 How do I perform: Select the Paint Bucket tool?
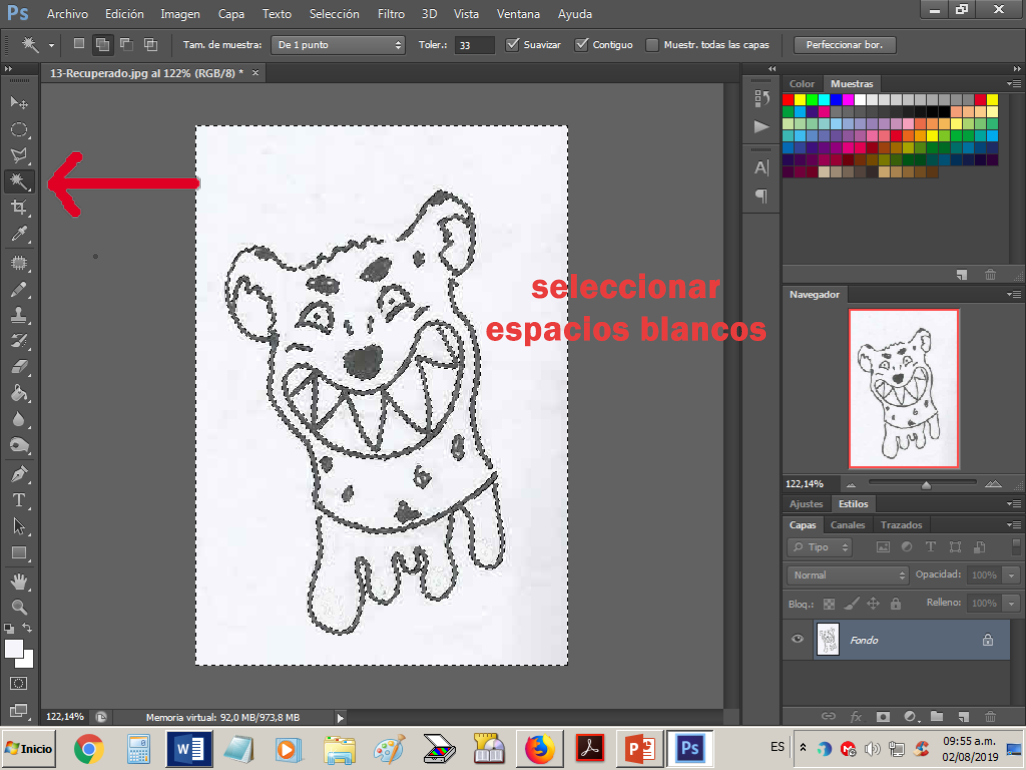[x=19, y=393]
